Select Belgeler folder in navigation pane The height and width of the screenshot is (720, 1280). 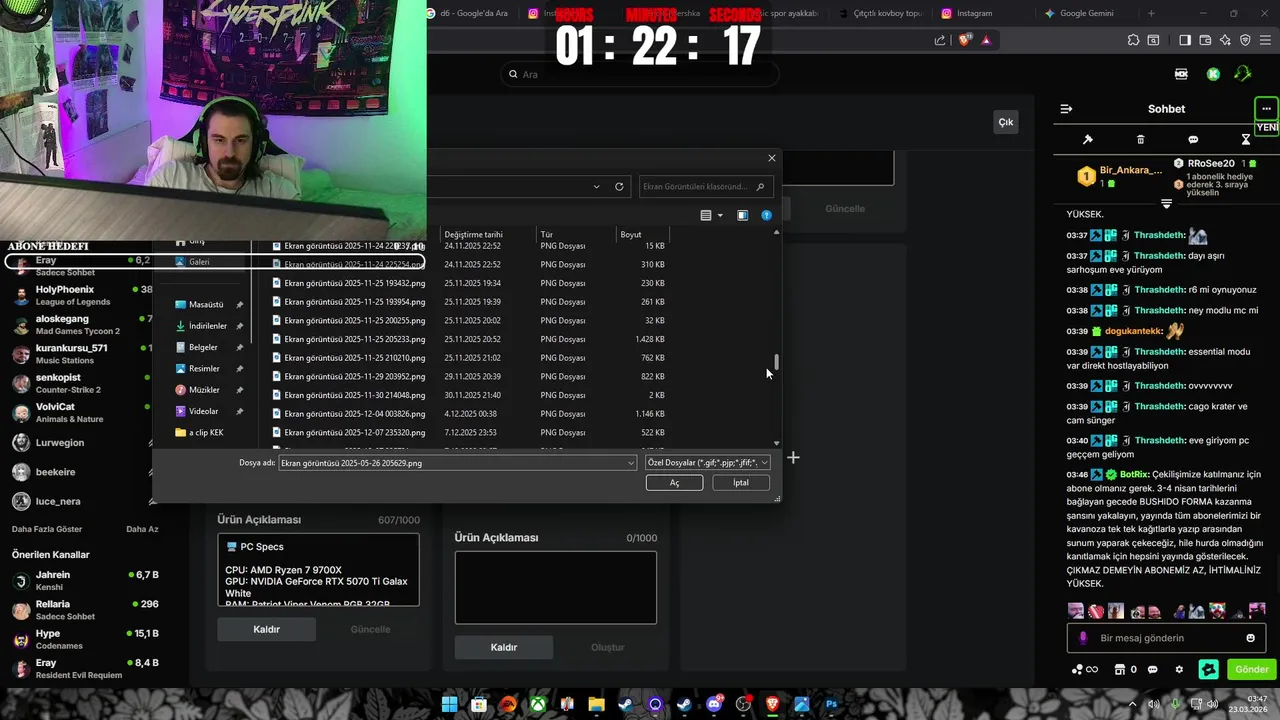(x=203, y=347)
